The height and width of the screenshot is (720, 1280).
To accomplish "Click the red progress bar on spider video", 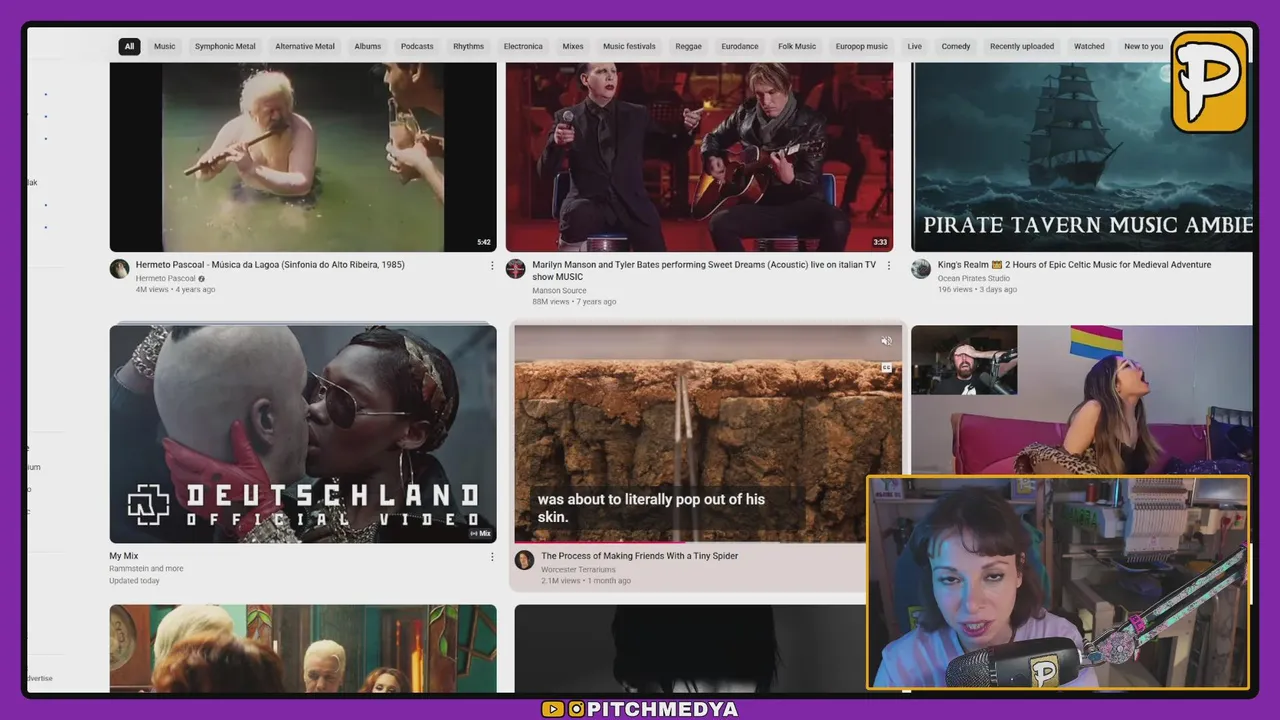I will coord(600,542).
